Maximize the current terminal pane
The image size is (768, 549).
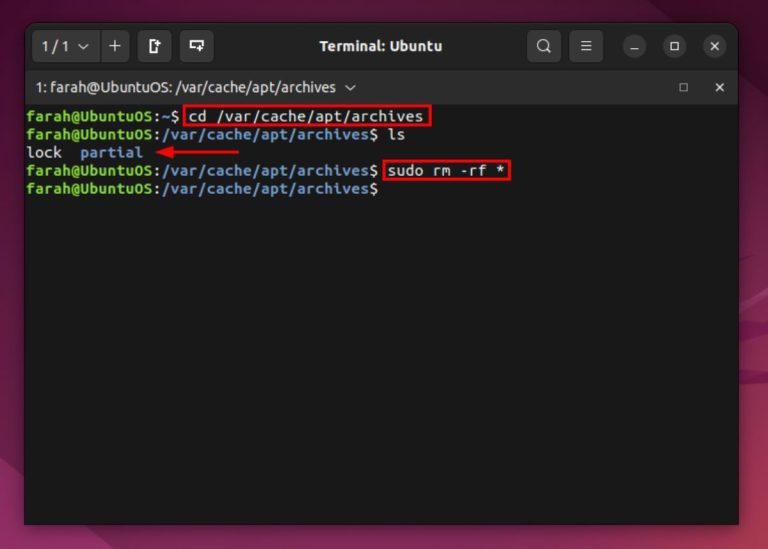click(683, 88)
